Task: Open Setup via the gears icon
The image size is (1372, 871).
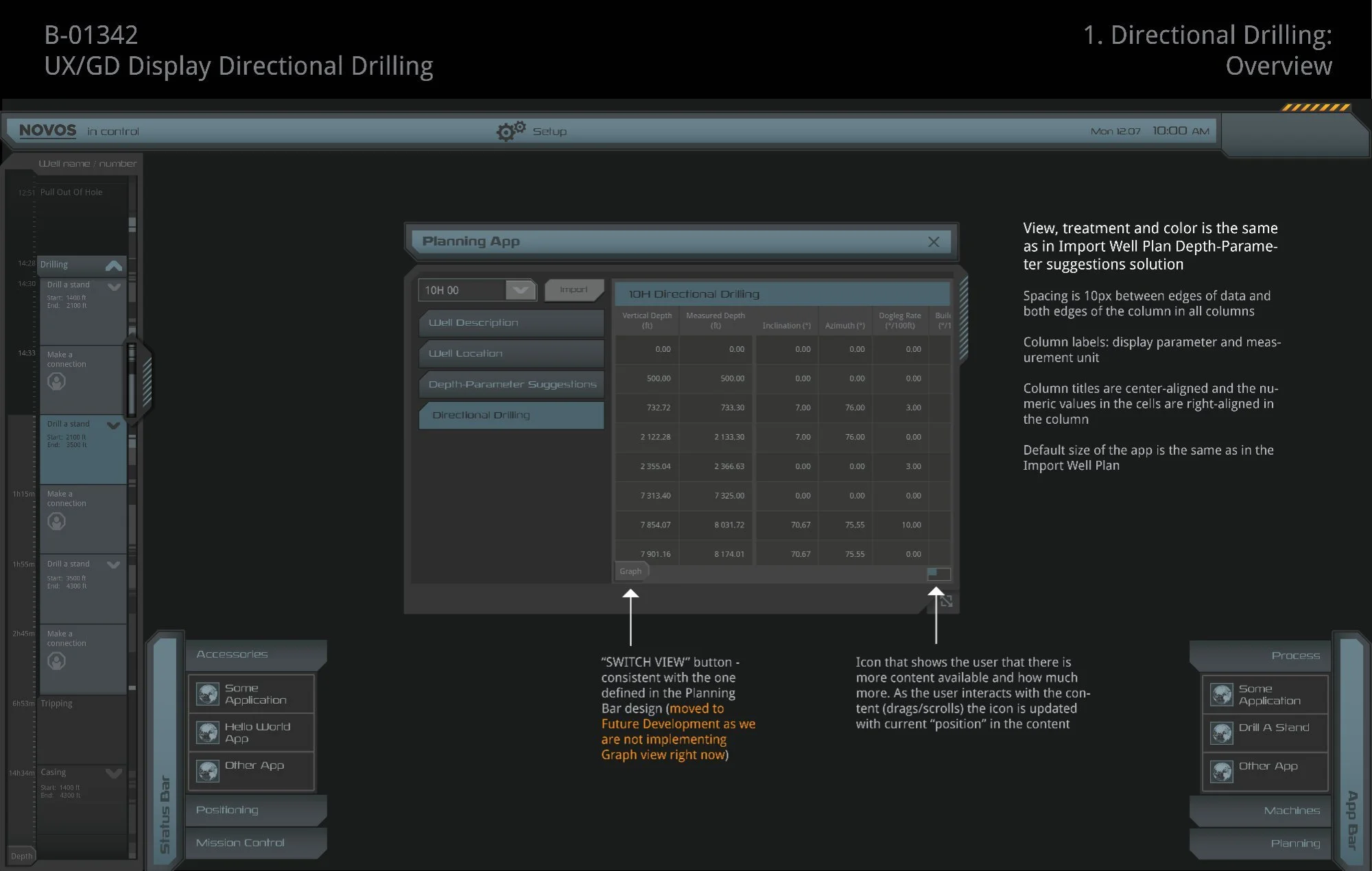Action: click(x=510, y=131)
